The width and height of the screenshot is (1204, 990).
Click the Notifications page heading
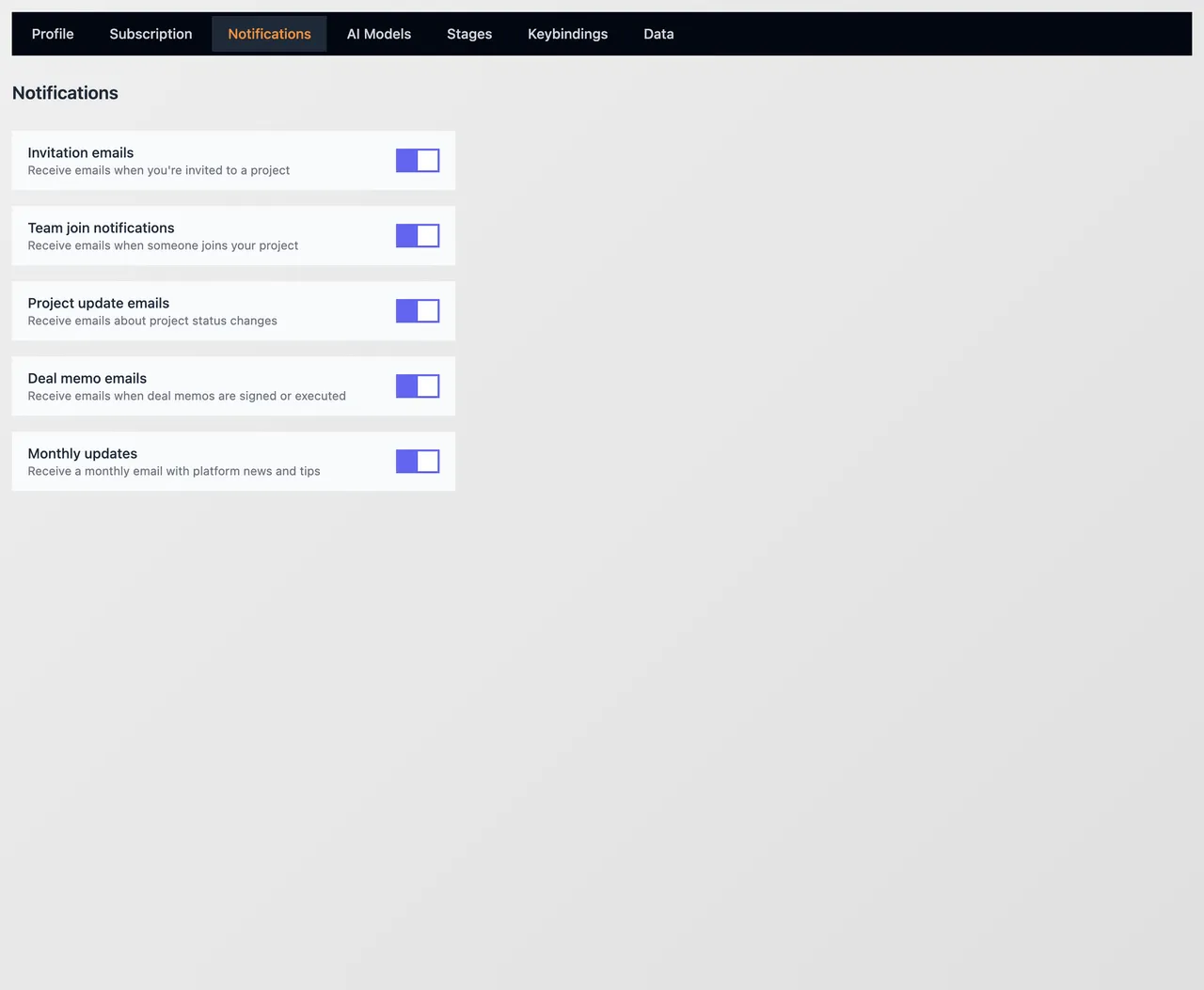point(65,93)
